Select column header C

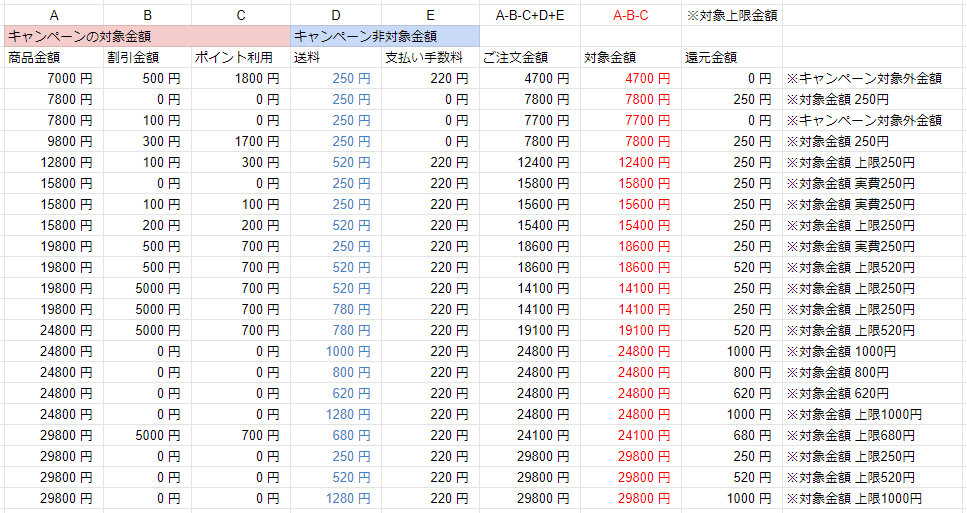(241, 15)
